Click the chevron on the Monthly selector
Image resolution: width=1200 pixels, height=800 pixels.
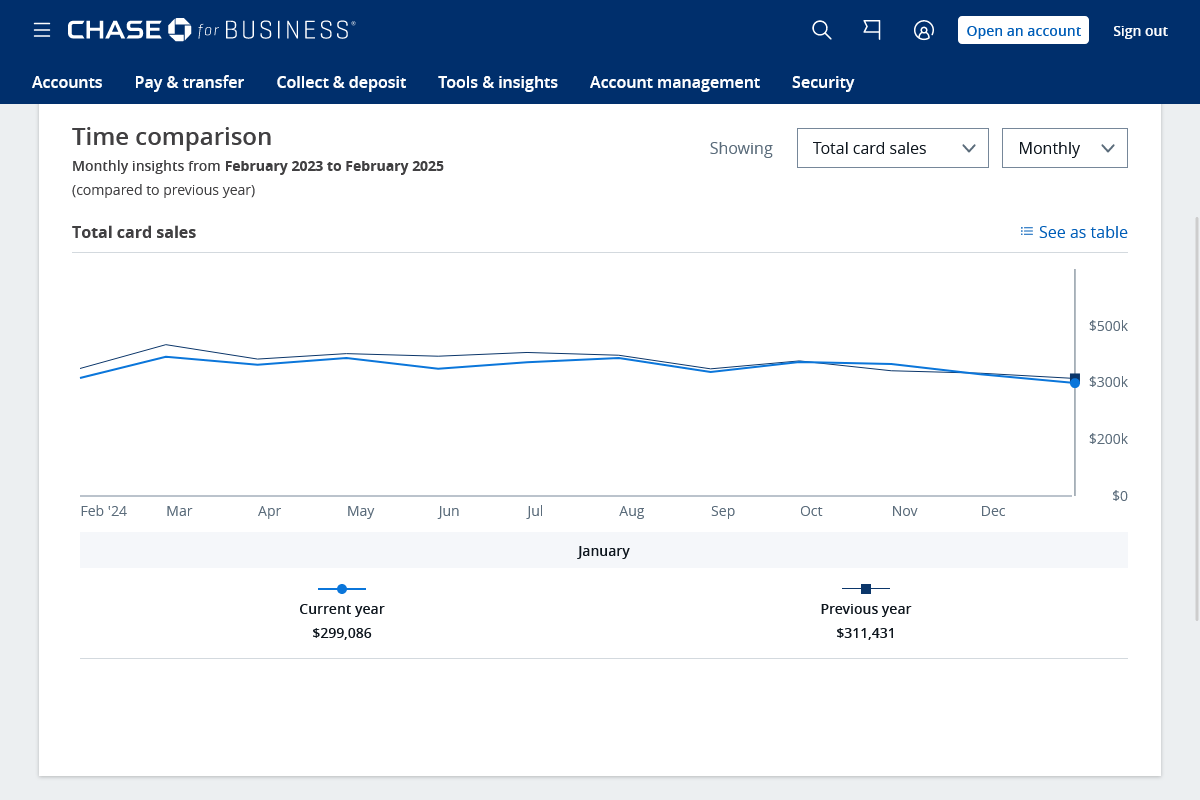click(x=1107, y=147)
